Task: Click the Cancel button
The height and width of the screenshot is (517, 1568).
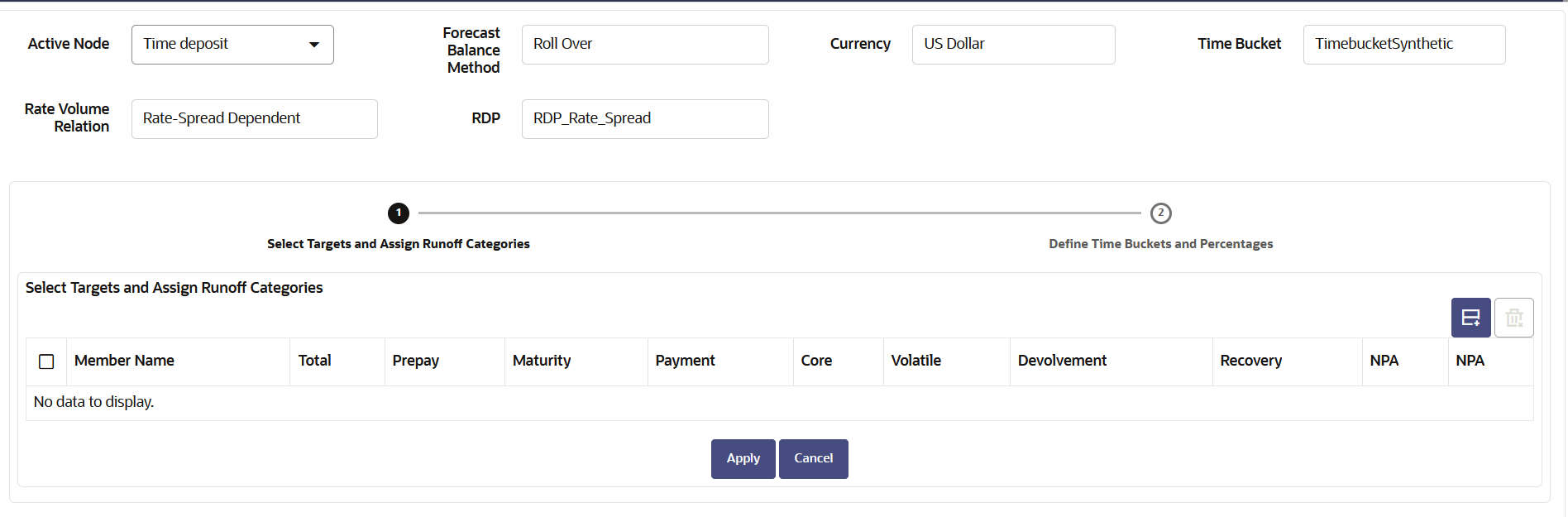Action: click(x=814, y=459)
